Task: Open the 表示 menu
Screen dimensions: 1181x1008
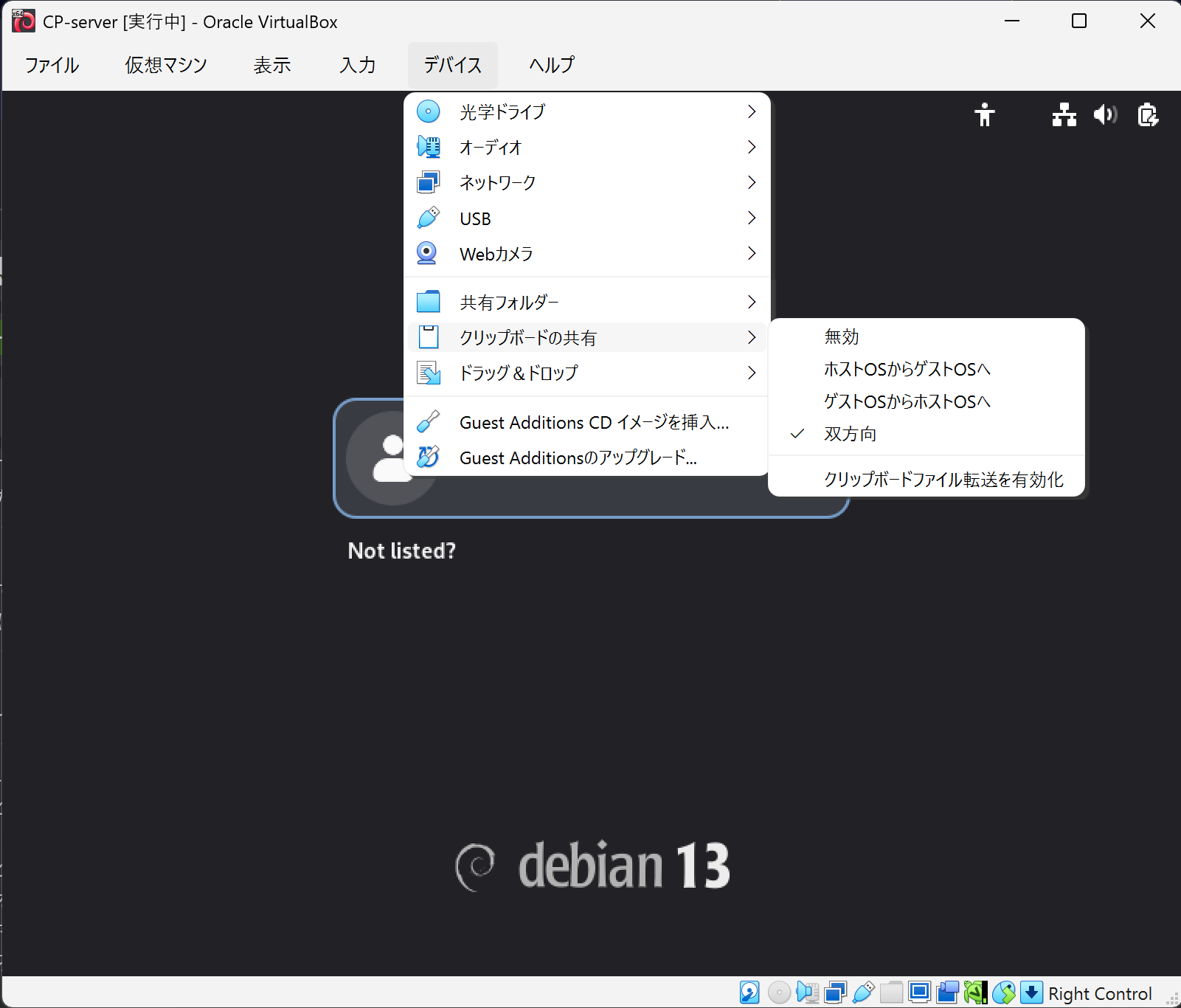Action: [272, 65]
